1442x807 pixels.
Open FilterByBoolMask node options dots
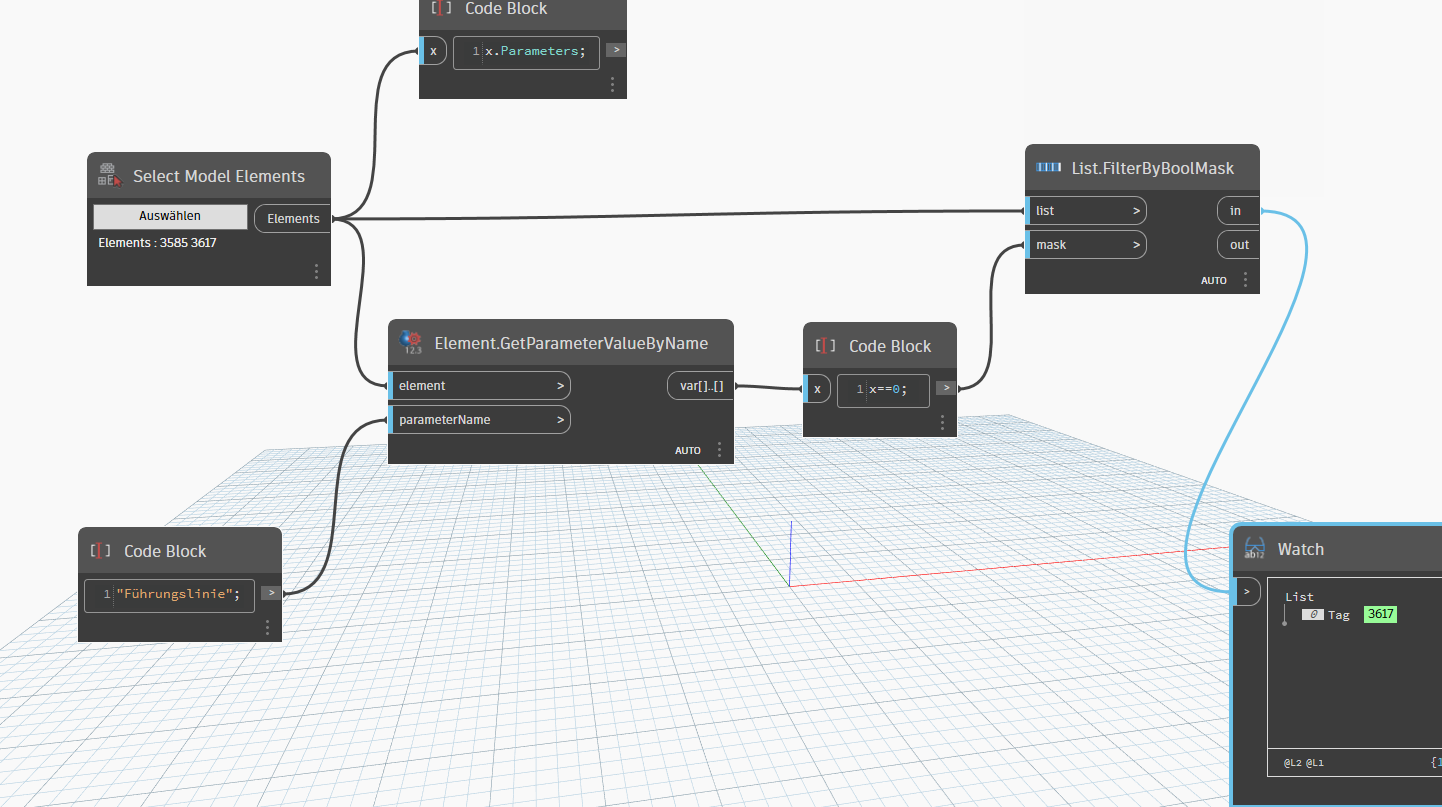(1245, 280)
